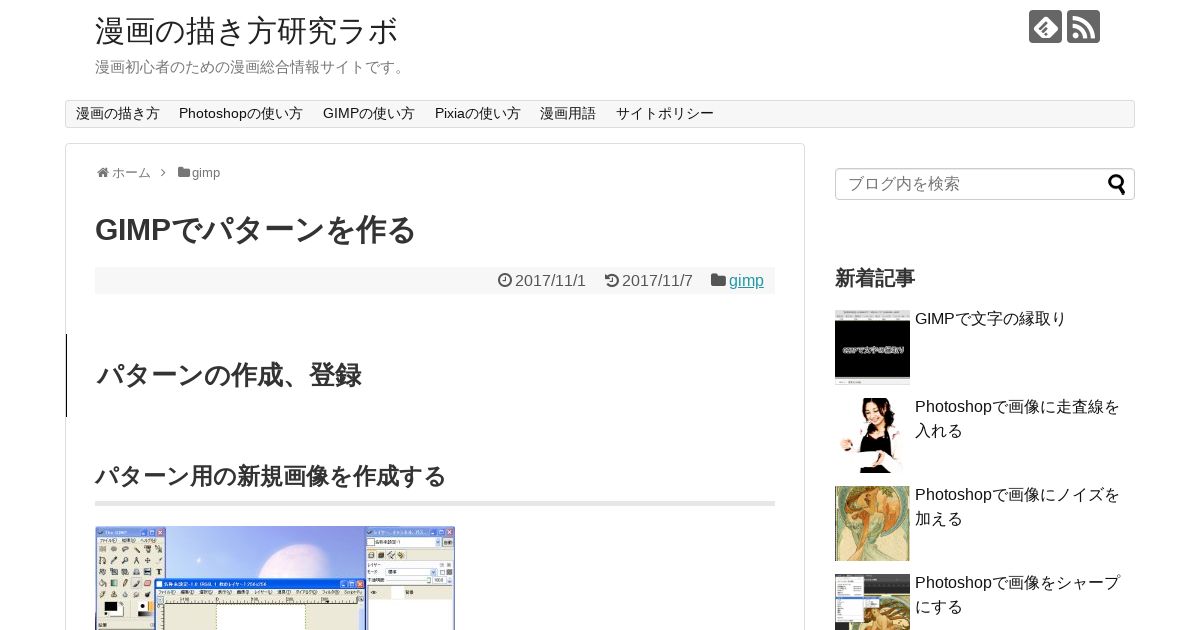The image size is (1200, 630).
Task: Click the tagline 漫画初心者のための漫画総合情報サイトです。
Action: (252, 67)
